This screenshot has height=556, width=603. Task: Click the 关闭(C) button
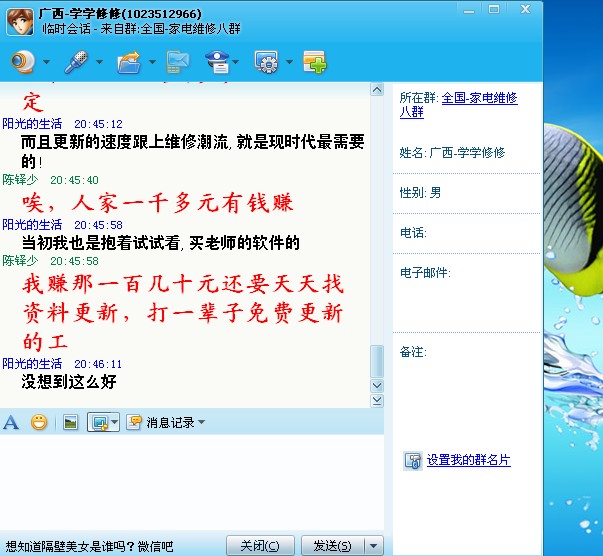(x=260, y=546)
